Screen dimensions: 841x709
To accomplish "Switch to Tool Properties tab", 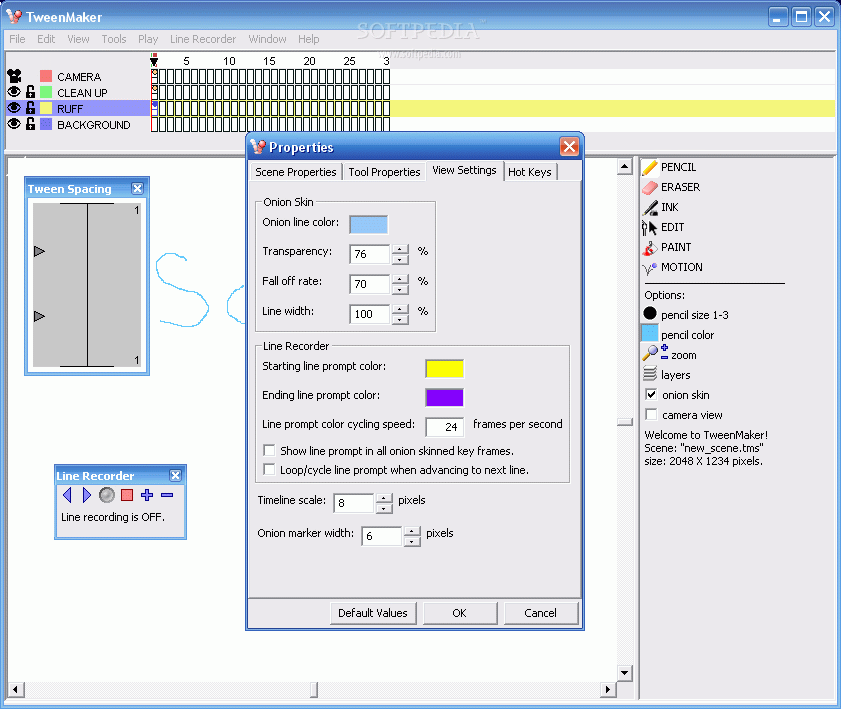I will click(385, 172).
